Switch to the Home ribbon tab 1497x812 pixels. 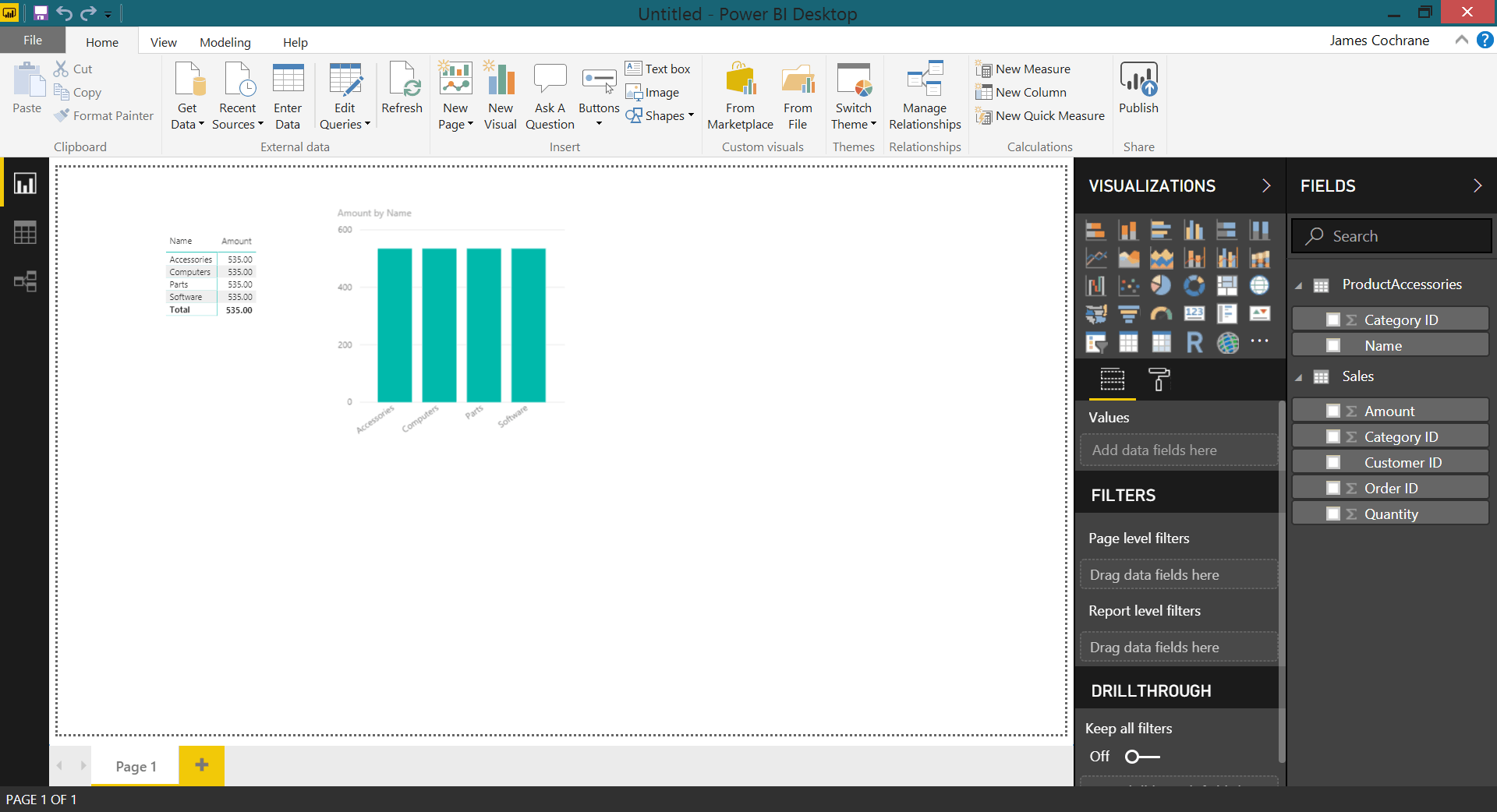(x=102, y=42)
